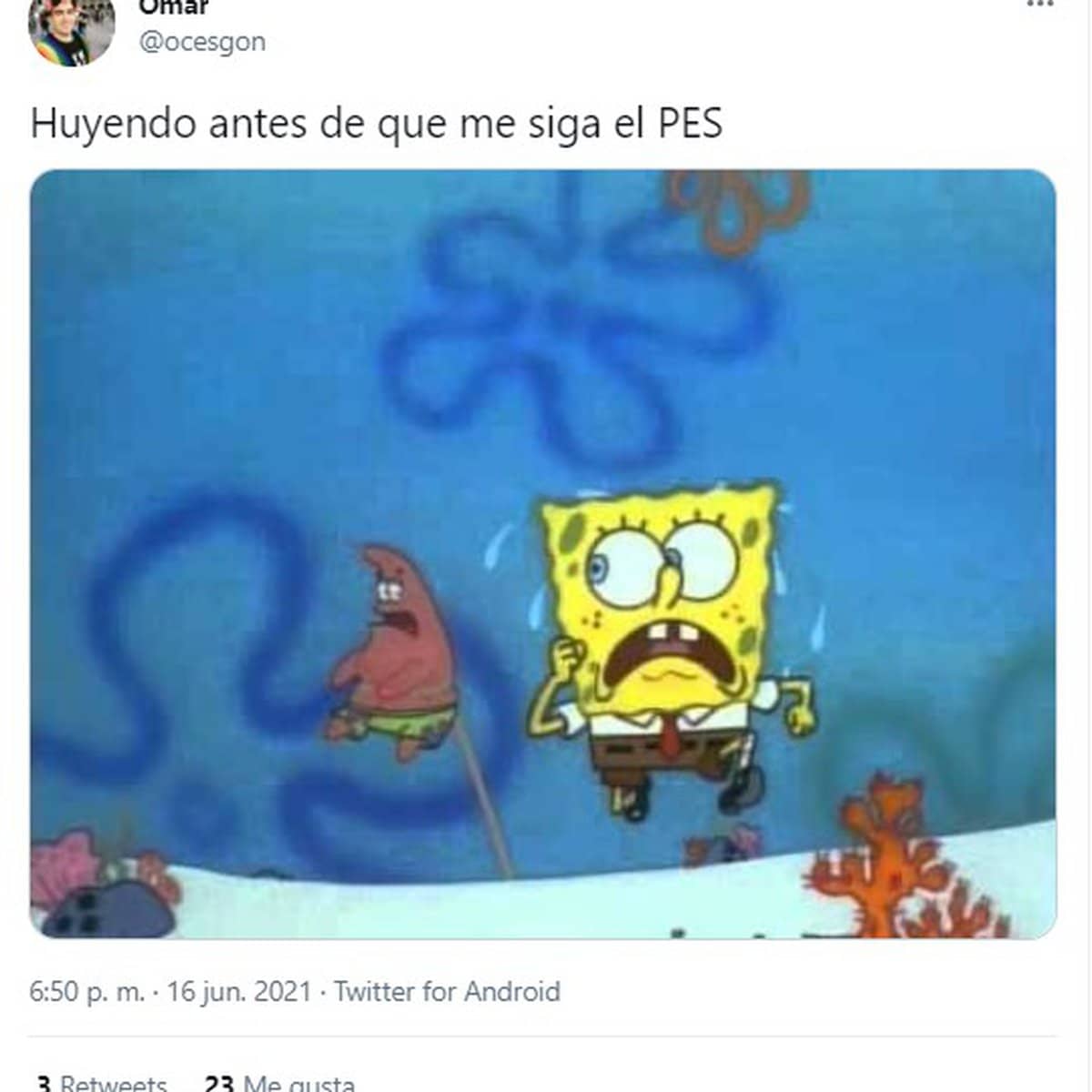Screen dimensions: 1092x1092
Task: Open the Twitter for Android source link
Action: (447, 991)
